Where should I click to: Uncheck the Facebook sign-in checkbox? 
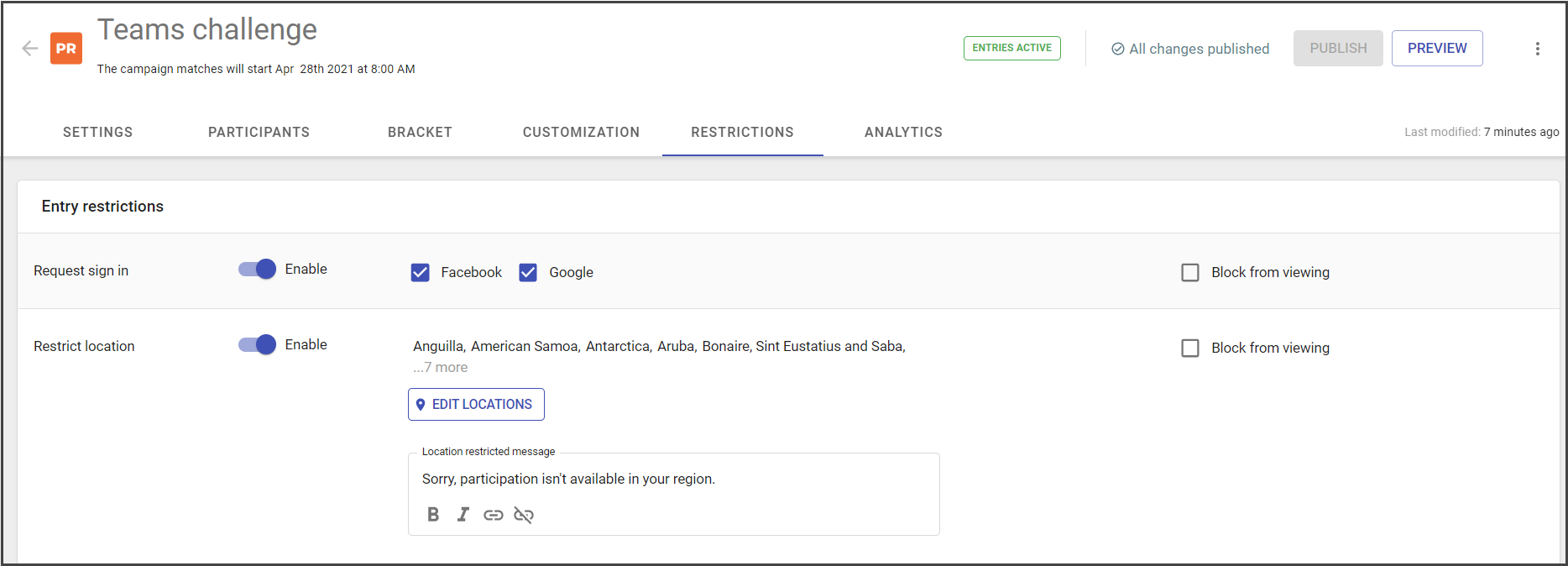421,272
